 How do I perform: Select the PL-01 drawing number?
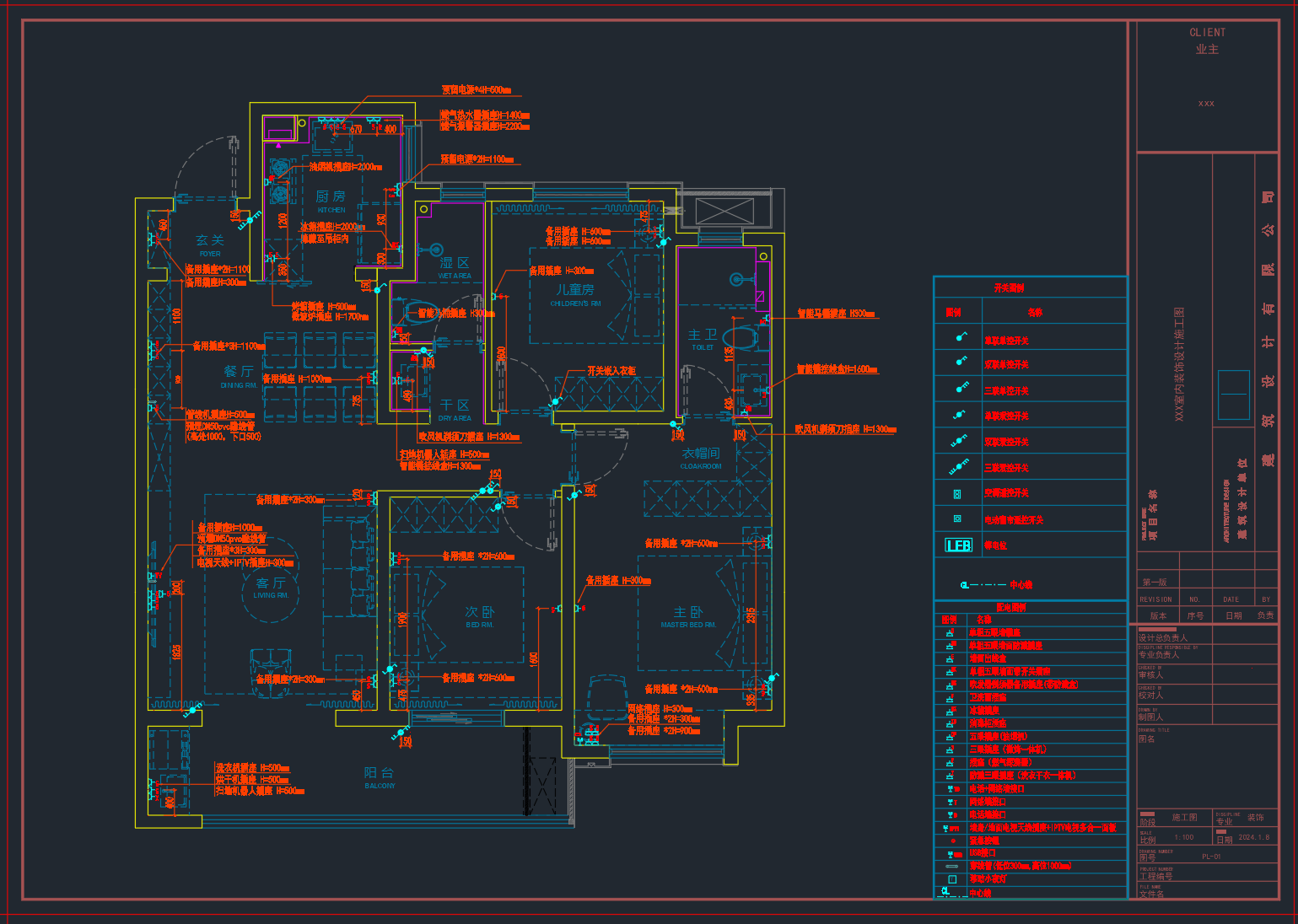[x=1211, y=857]
